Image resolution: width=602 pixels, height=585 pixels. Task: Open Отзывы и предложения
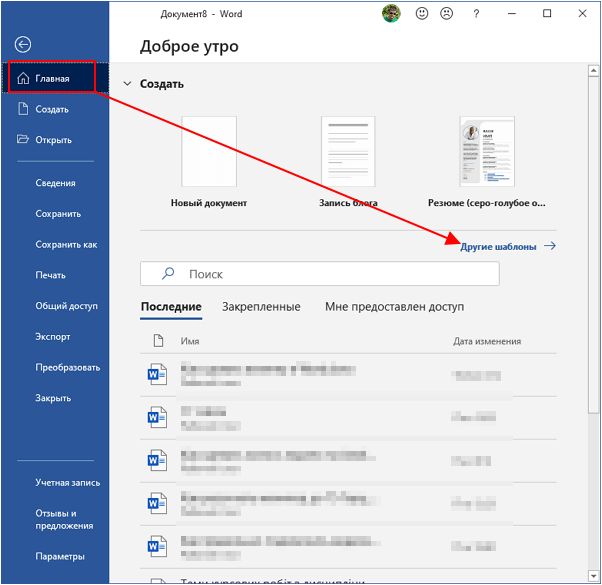64,519
